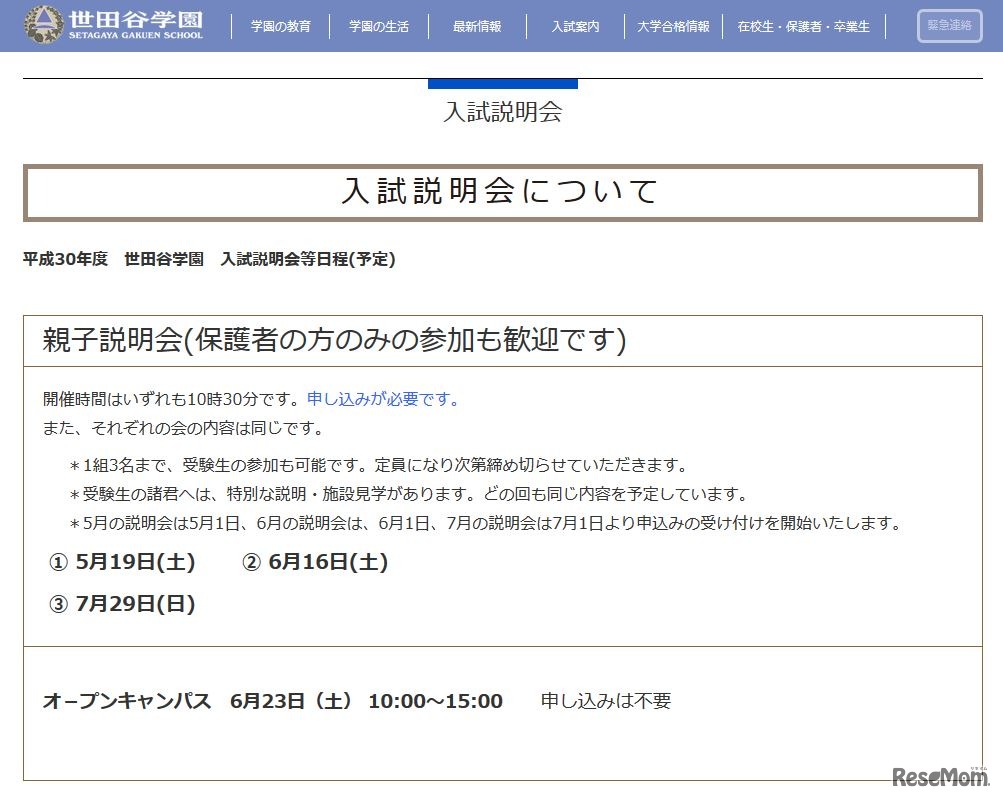Image resolution: width=1003 pixels, height=800 pixels.
Task: Open the 大学合格情報 navigation menu
Action: tap(672, 27)
